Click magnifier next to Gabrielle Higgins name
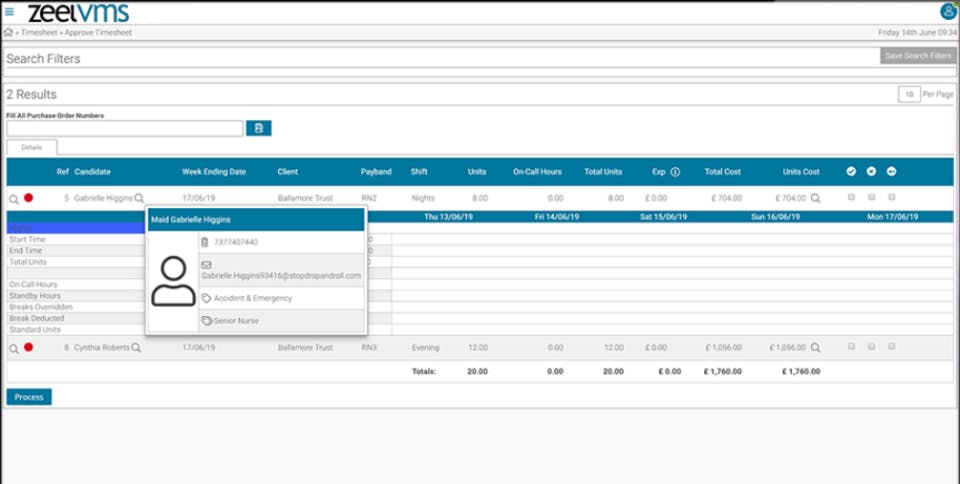960x484 pixels. click(x=139, y=198)
